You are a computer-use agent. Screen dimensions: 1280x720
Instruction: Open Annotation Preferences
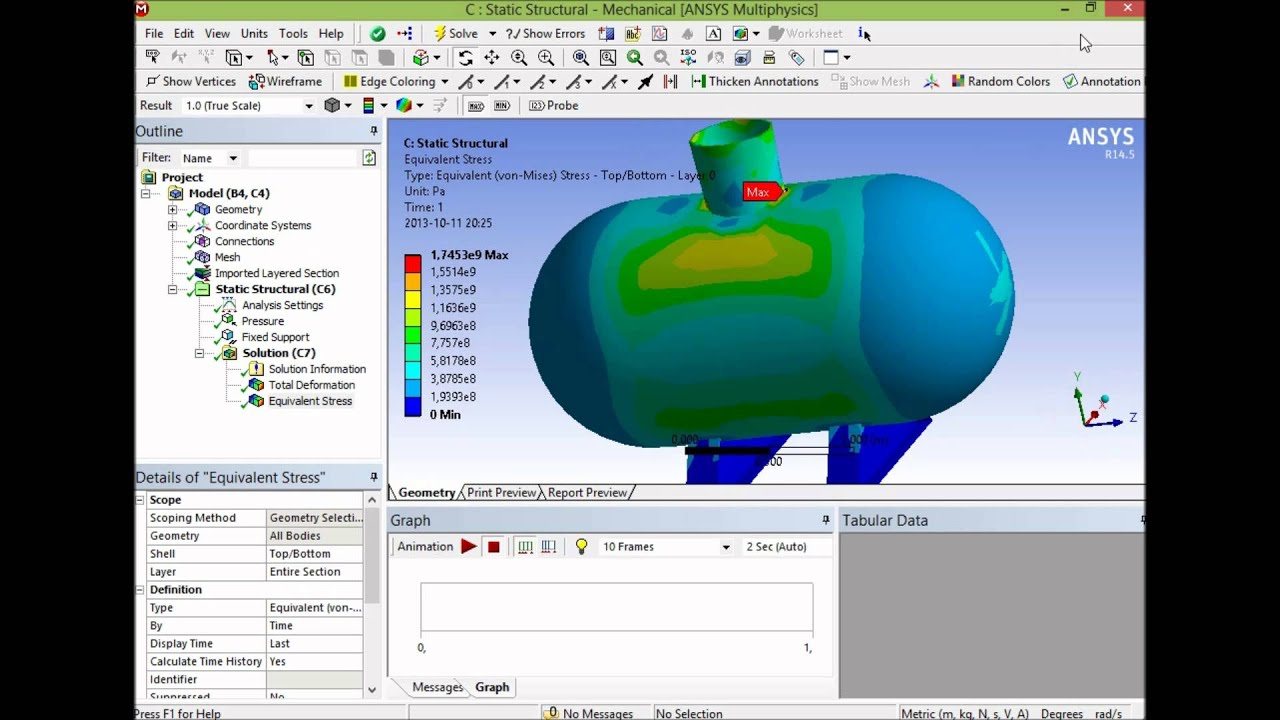[x=1101, y=82]
